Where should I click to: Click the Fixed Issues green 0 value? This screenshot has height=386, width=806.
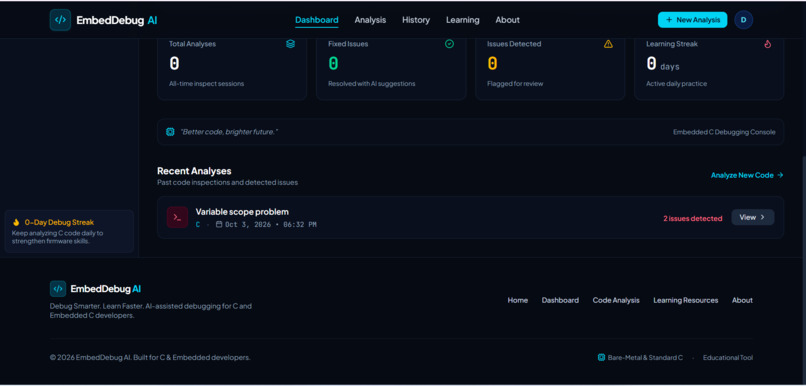[334, 64]
